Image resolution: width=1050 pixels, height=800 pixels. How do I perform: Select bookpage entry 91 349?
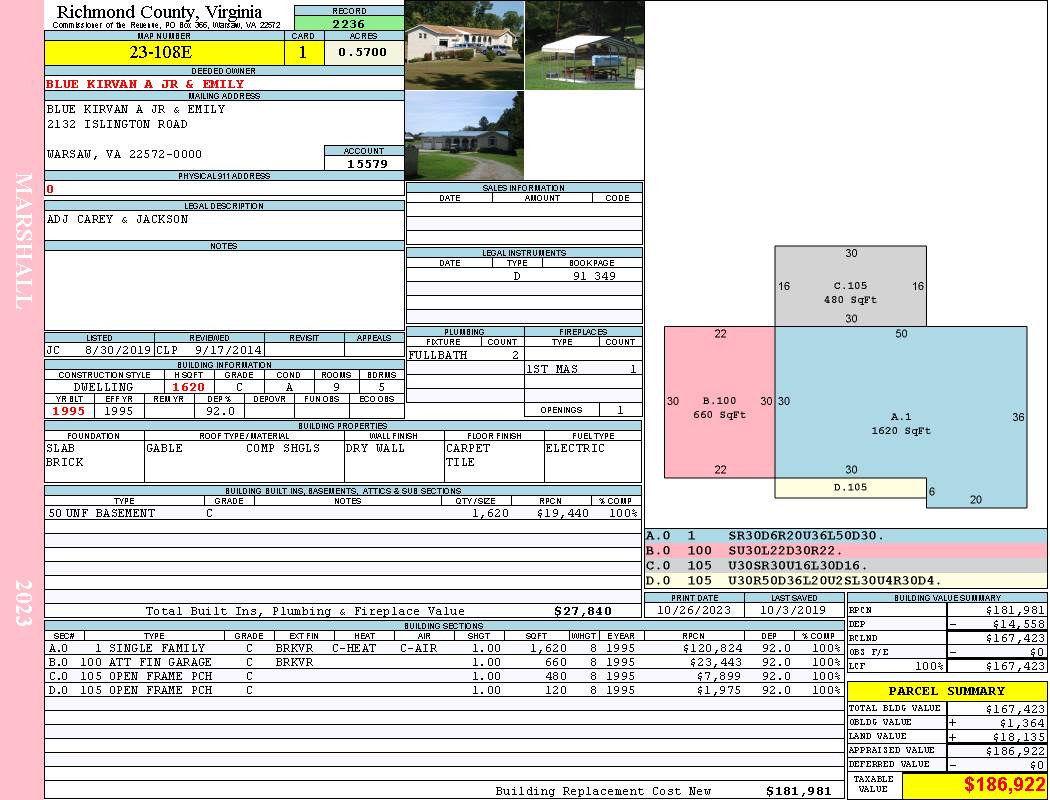tap(594, 276)
